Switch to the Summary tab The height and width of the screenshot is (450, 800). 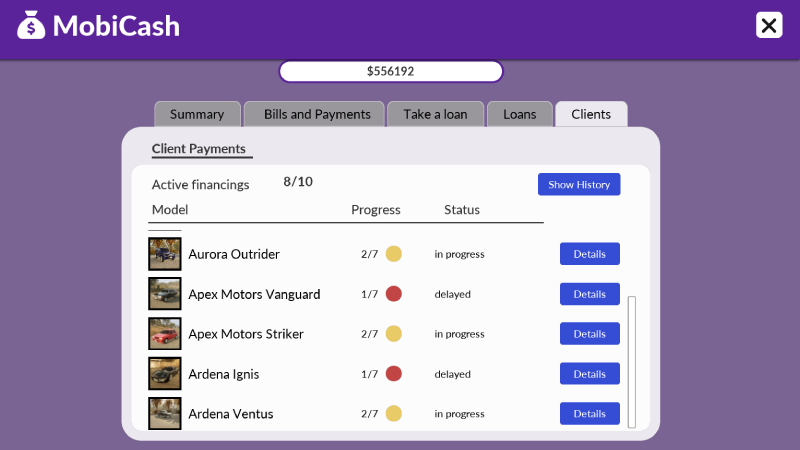pos(197,114)
